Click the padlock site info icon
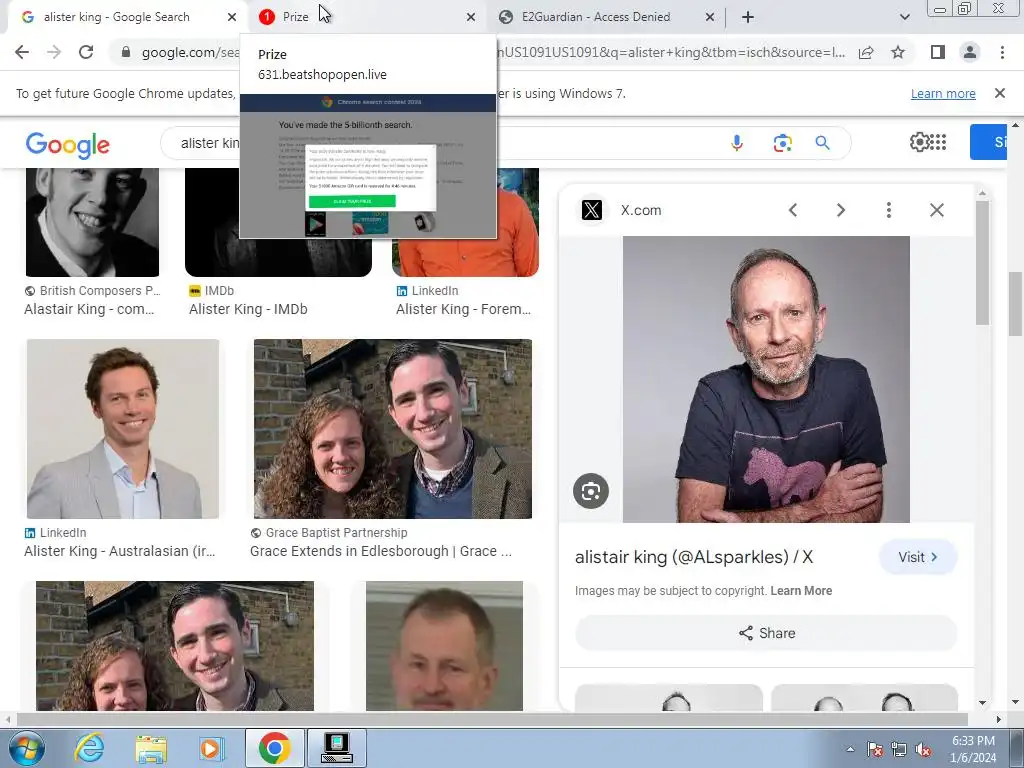 (x=126, y=52)
